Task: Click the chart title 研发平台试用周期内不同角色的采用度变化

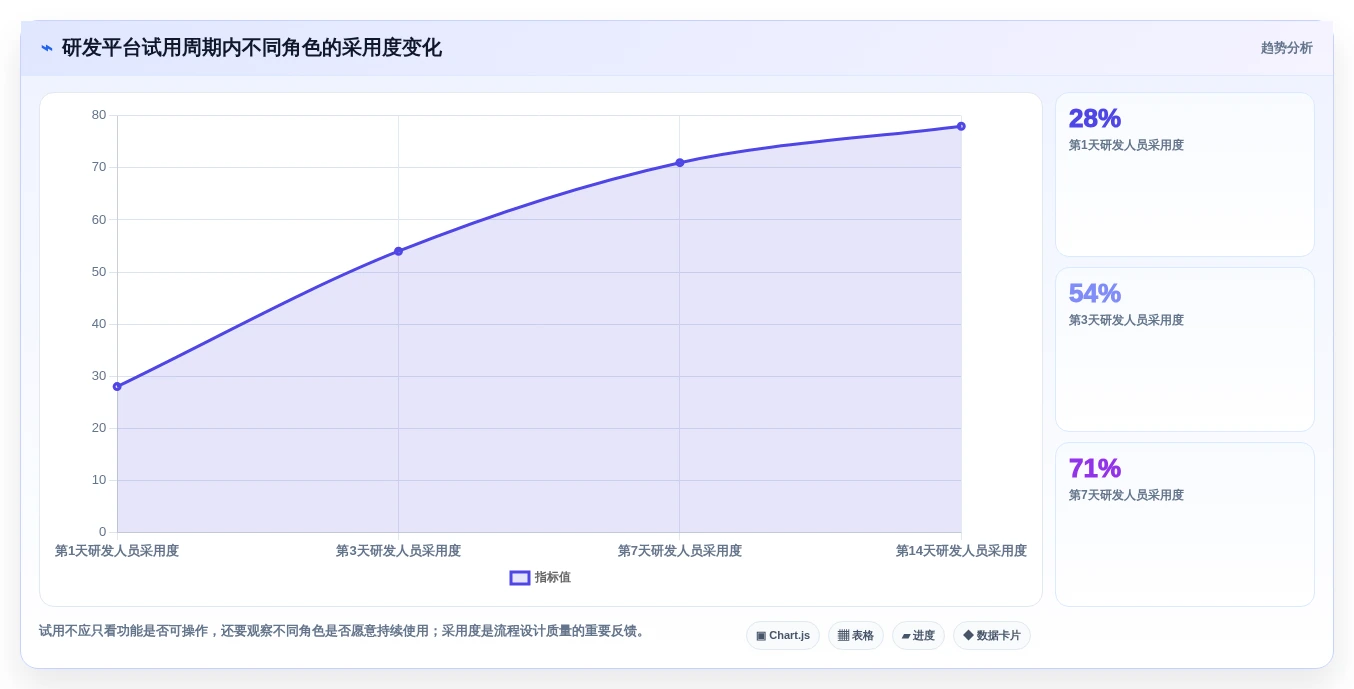Action: point(251,48)
